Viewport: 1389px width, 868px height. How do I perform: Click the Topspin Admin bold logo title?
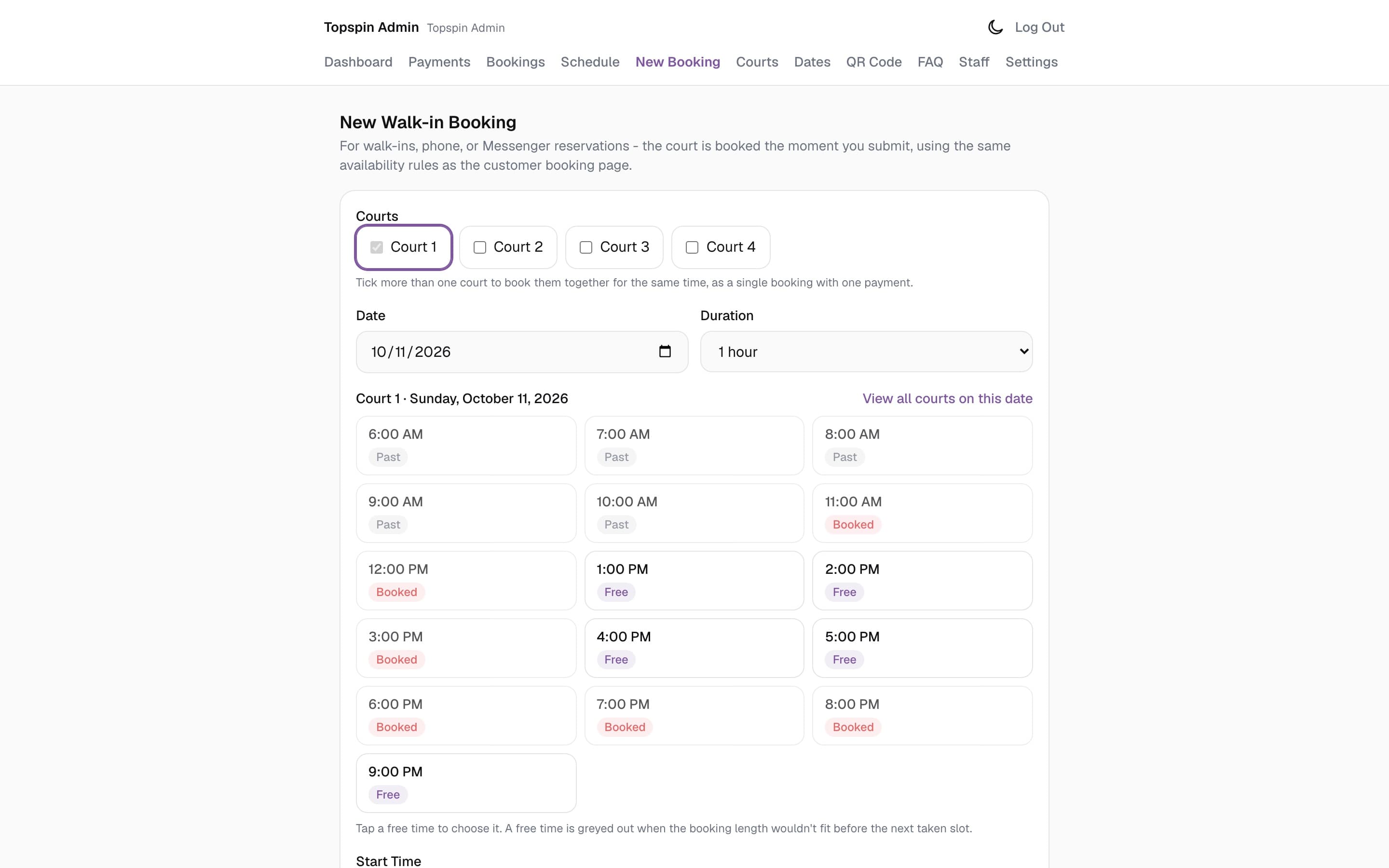371,27
